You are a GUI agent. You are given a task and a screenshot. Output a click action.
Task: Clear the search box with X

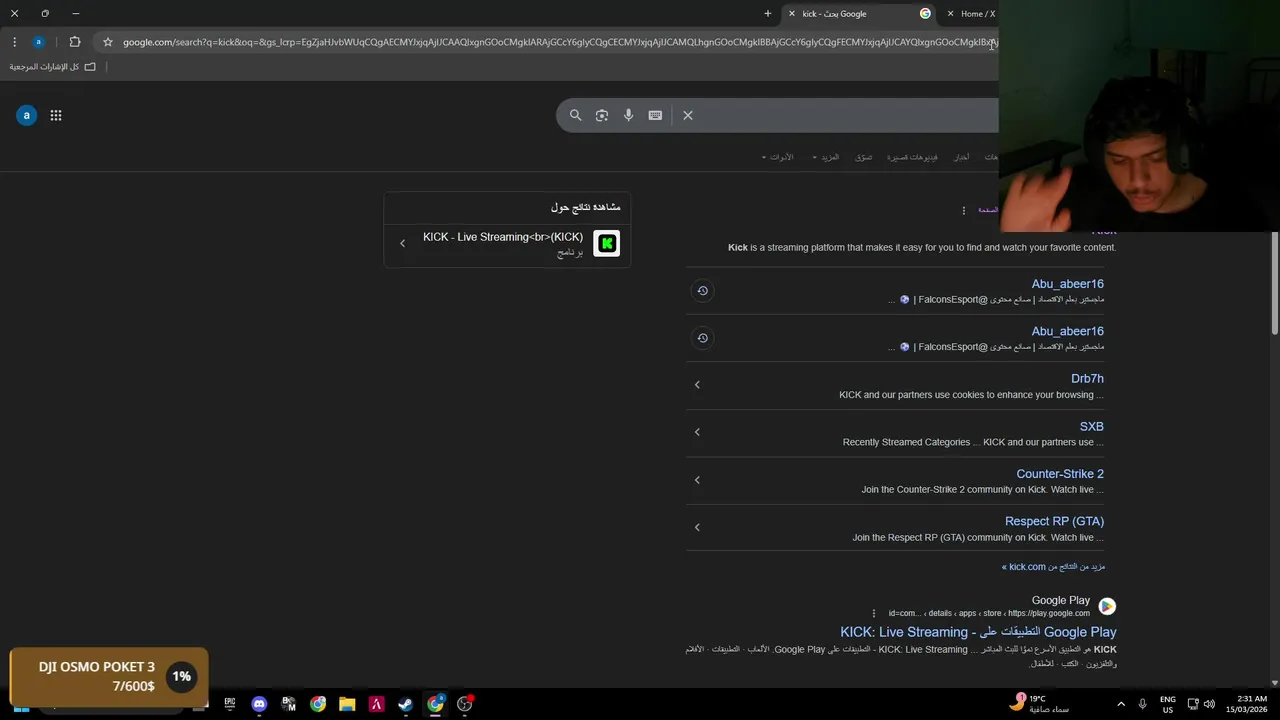[688, 115]
